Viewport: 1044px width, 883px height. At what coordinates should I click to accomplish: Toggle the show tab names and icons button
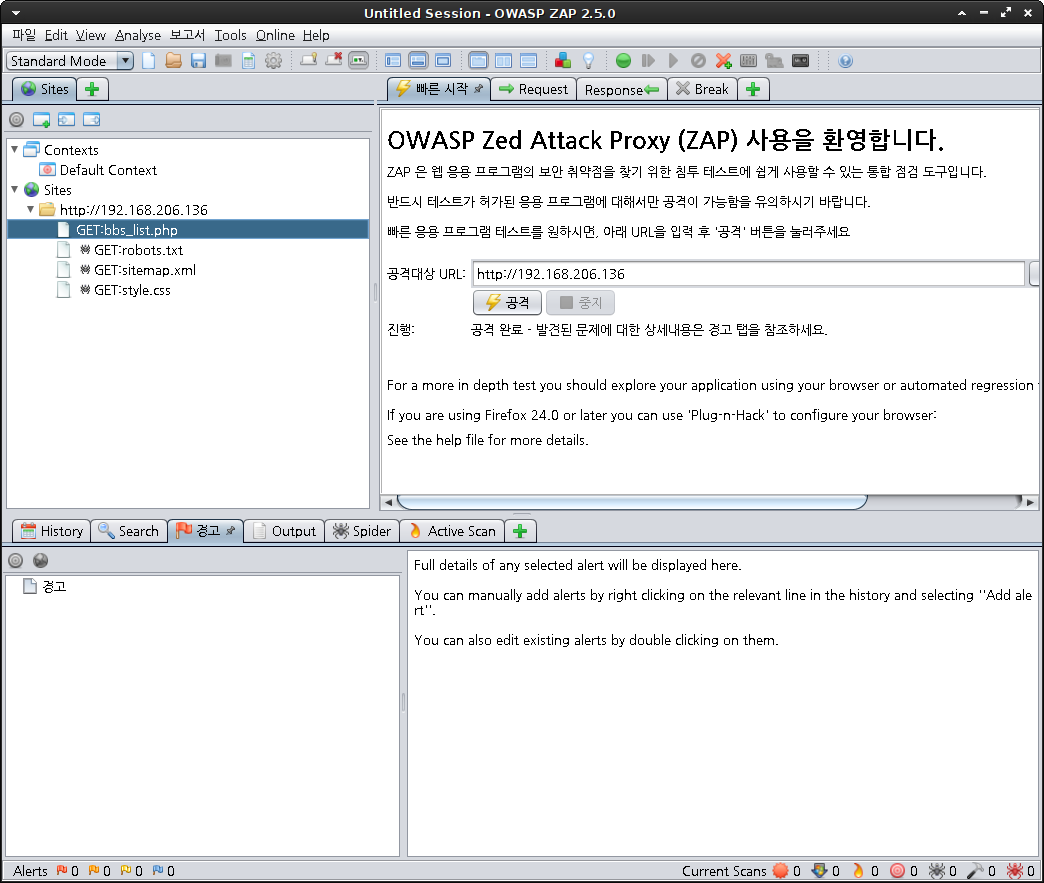point(358,61)
